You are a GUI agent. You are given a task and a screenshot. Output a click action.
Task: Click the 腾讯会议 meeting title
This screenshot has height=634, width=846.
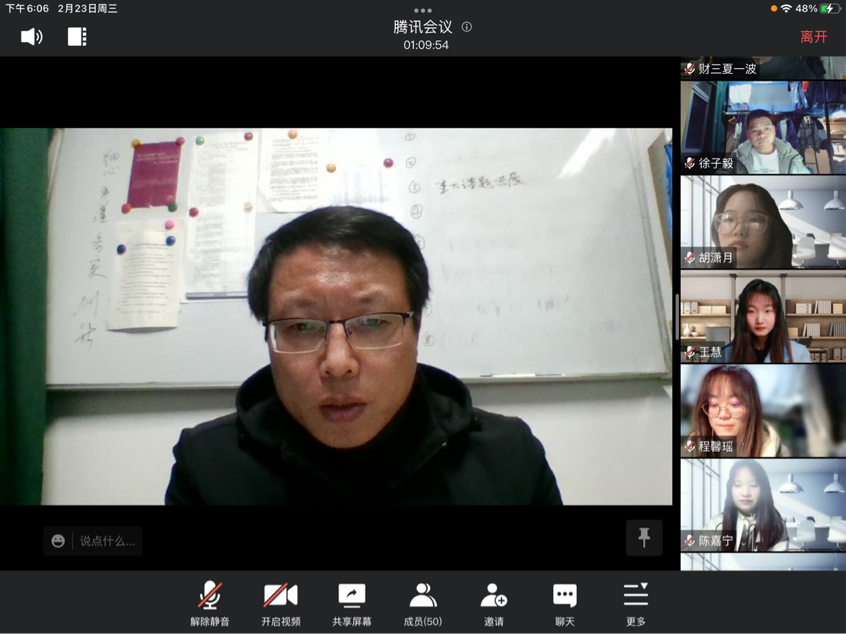click(422, 27)
